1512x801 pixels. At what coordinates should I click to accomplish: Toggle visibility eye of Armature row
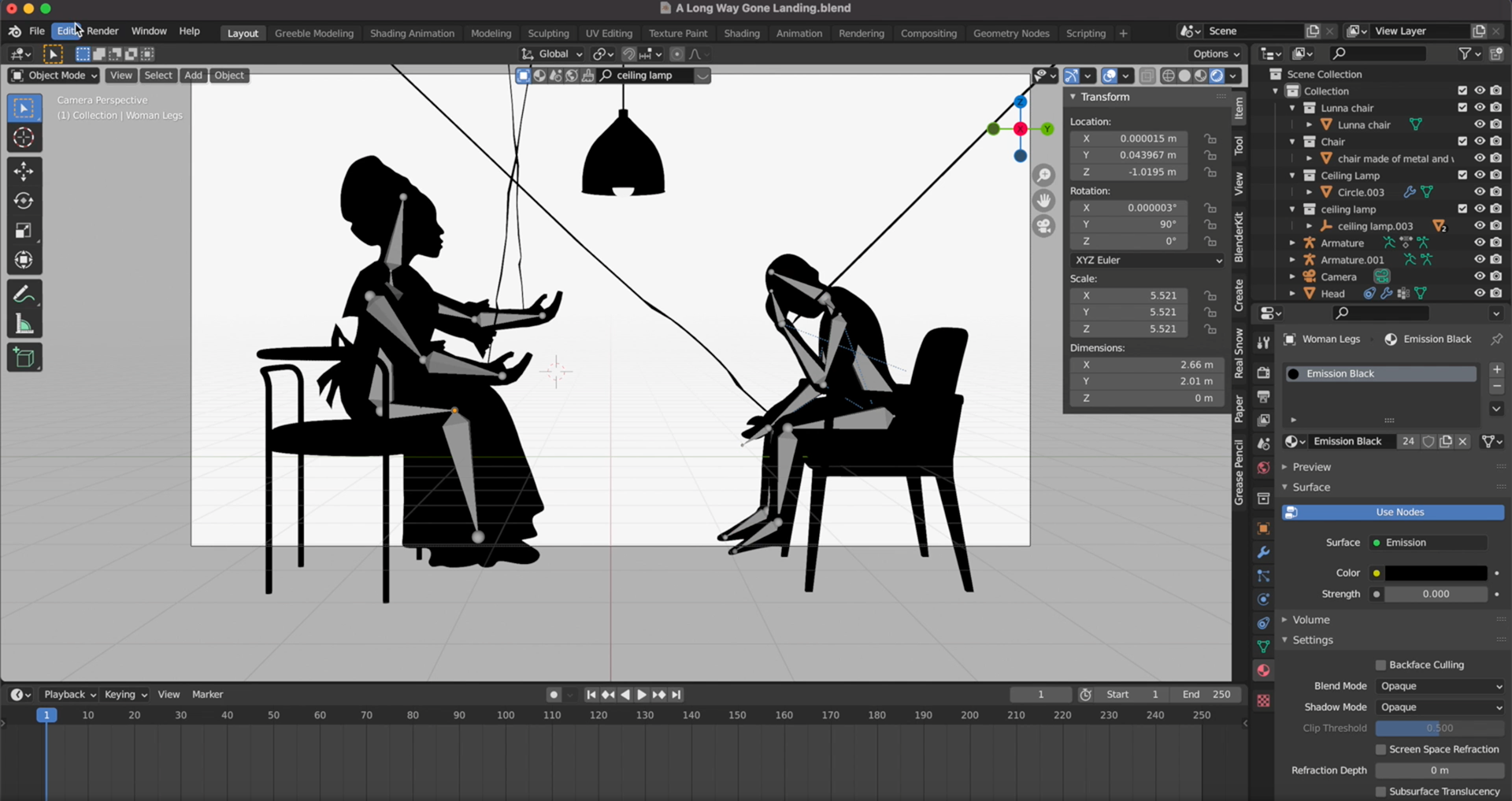pyautogui.click(x=1479, y=243)
